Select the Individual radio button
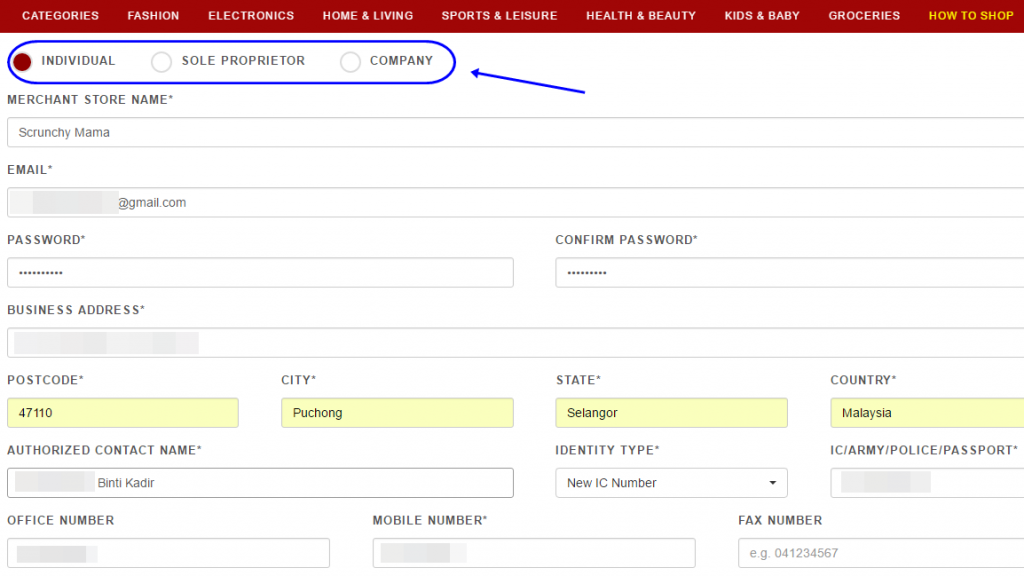The width and height of the screenshot is (1024, 576). [23, 61]
